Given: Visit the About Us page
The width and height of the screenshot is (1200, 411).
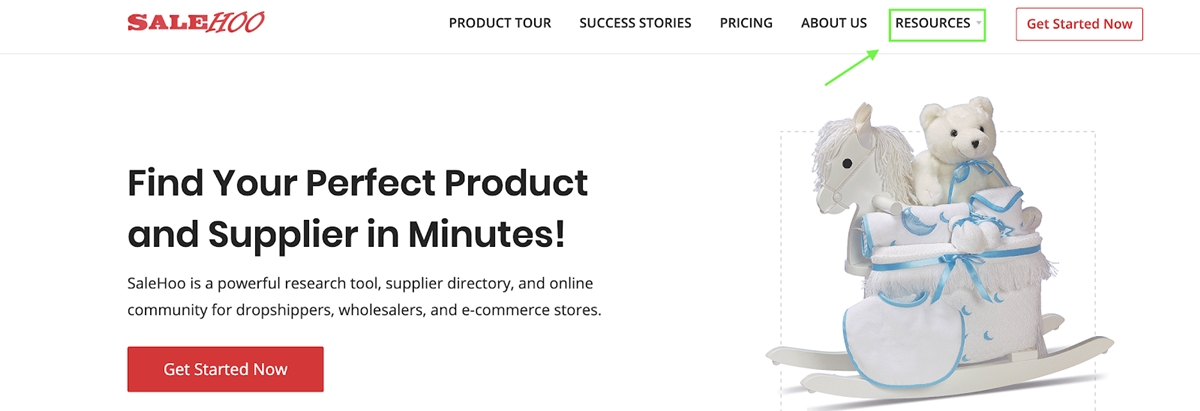Looking at the screenshot, I should (834, 23).
